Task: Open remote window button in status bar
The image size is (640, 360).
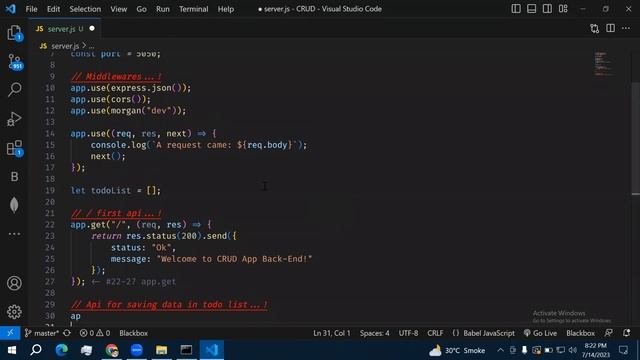Action: (x=10, y=333)
